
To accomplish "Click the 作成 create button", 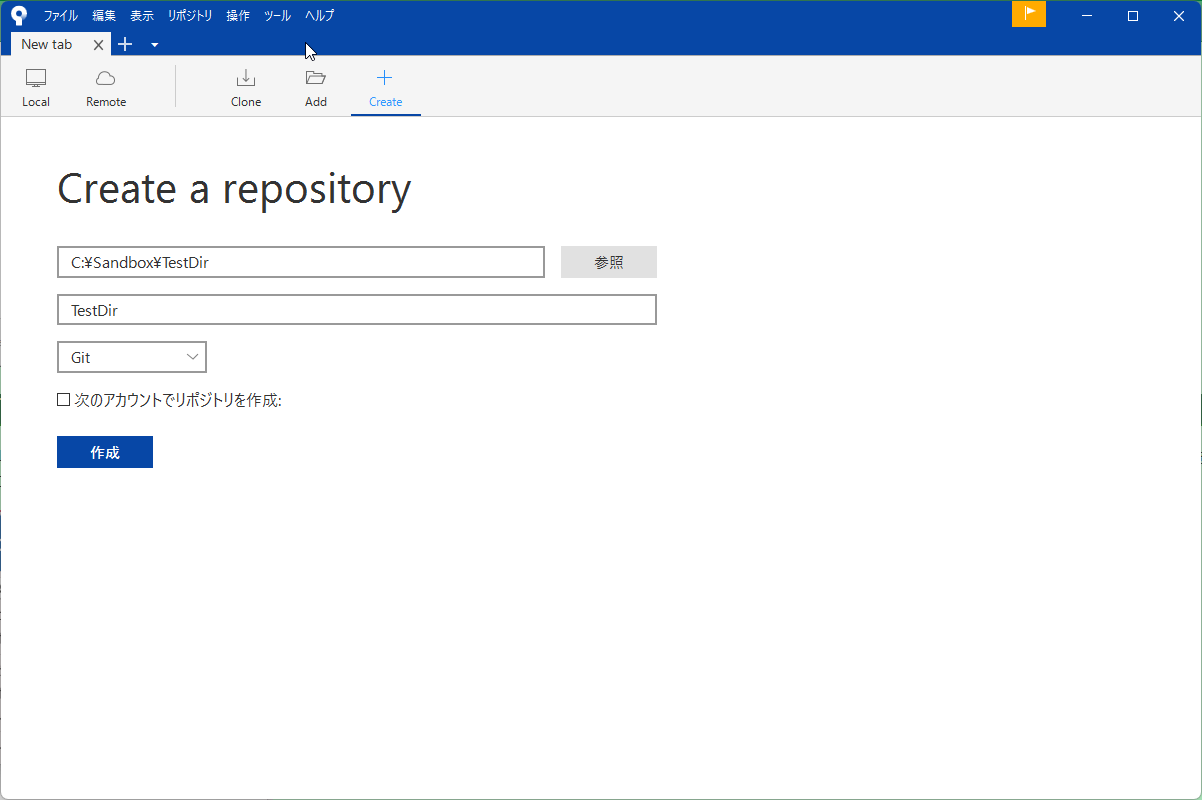I will pos(105,452).
